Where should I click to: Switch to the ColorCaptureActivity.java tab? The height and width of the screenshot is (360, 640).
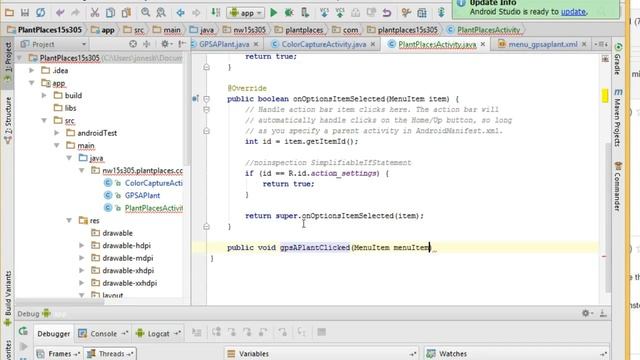pyautogui.click(x=324, y=44)
